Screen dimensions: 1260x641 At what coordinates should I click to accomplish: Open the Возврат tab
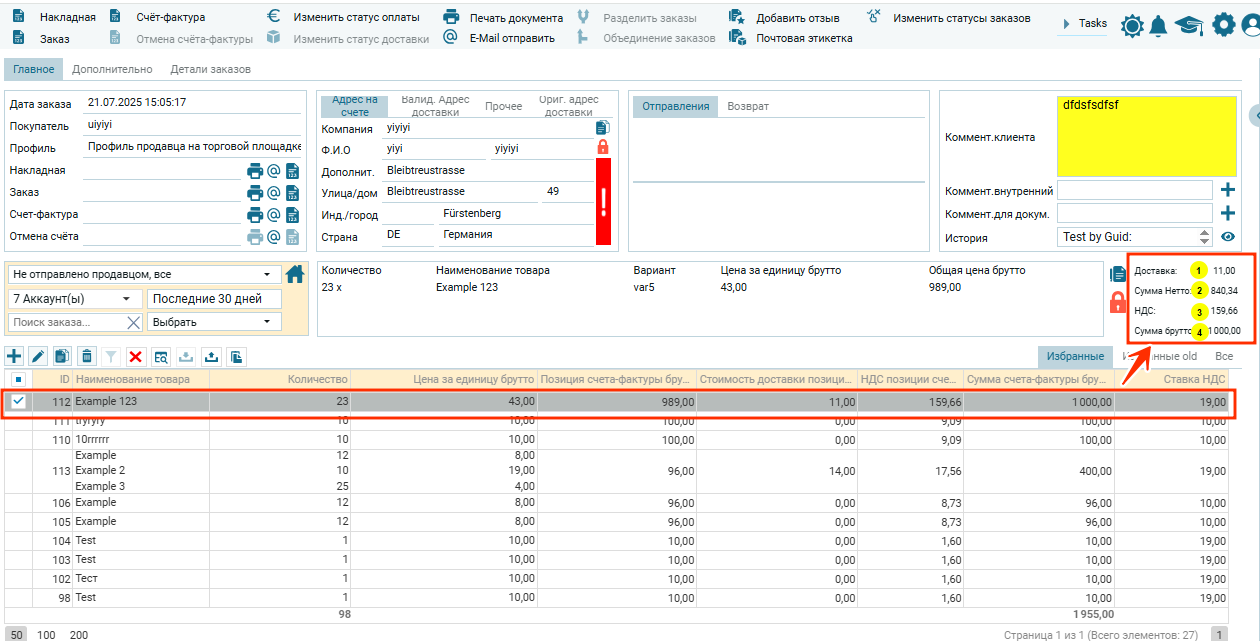[x=748, y=106]
